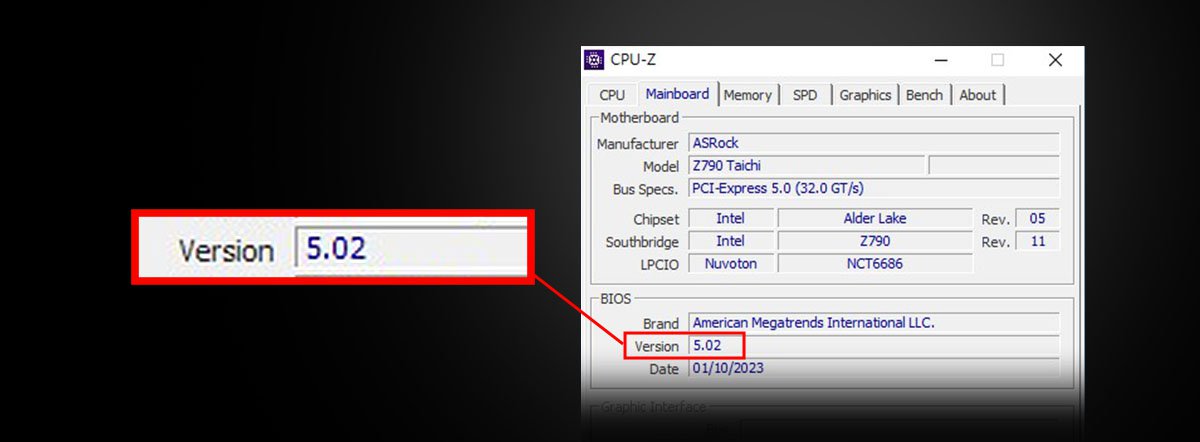Select the BIOS date 01/10/2023 field

[873, 368]
